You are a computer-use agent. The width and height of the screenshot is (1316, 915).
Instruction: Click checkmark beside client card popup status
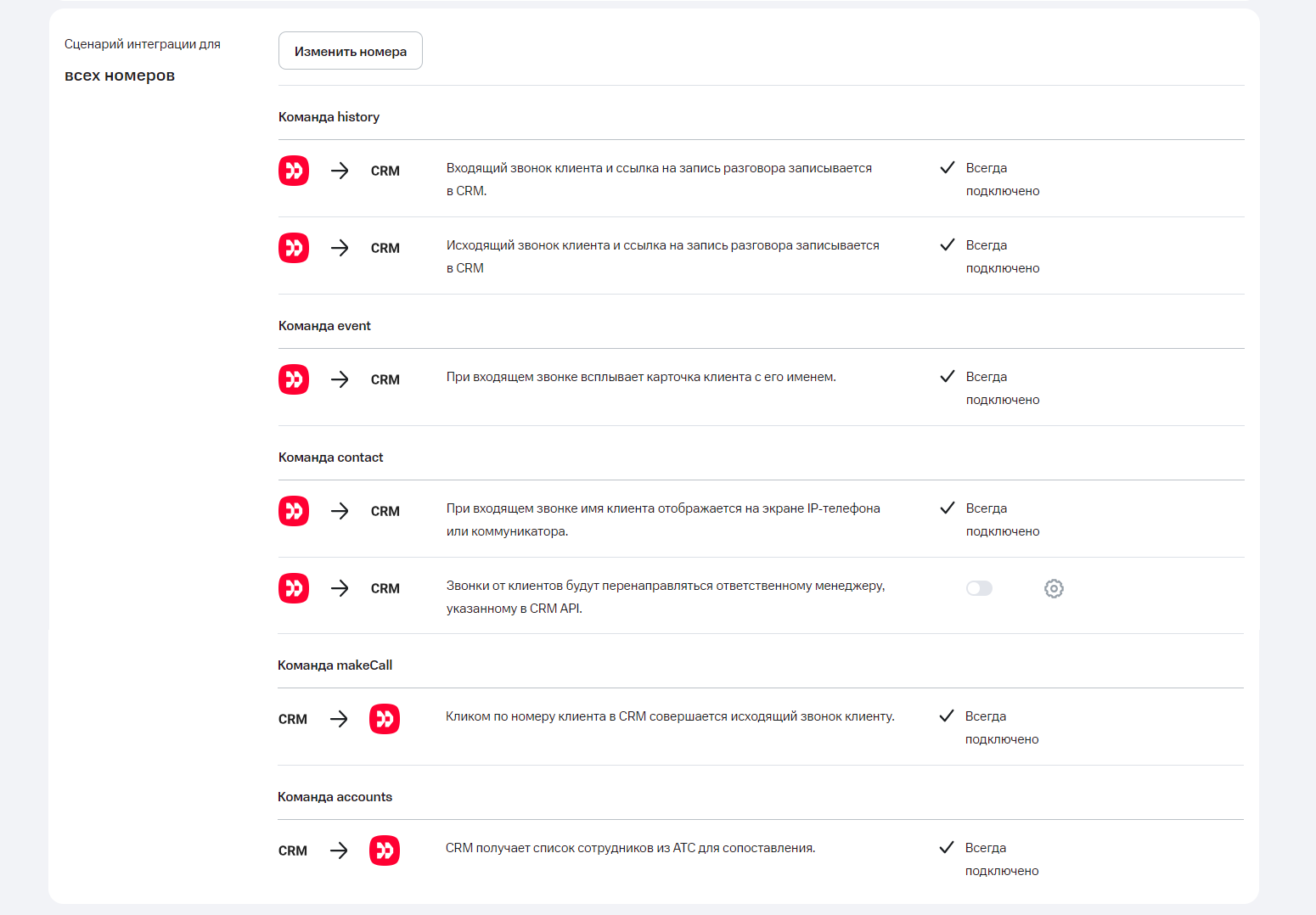point(948,377)
